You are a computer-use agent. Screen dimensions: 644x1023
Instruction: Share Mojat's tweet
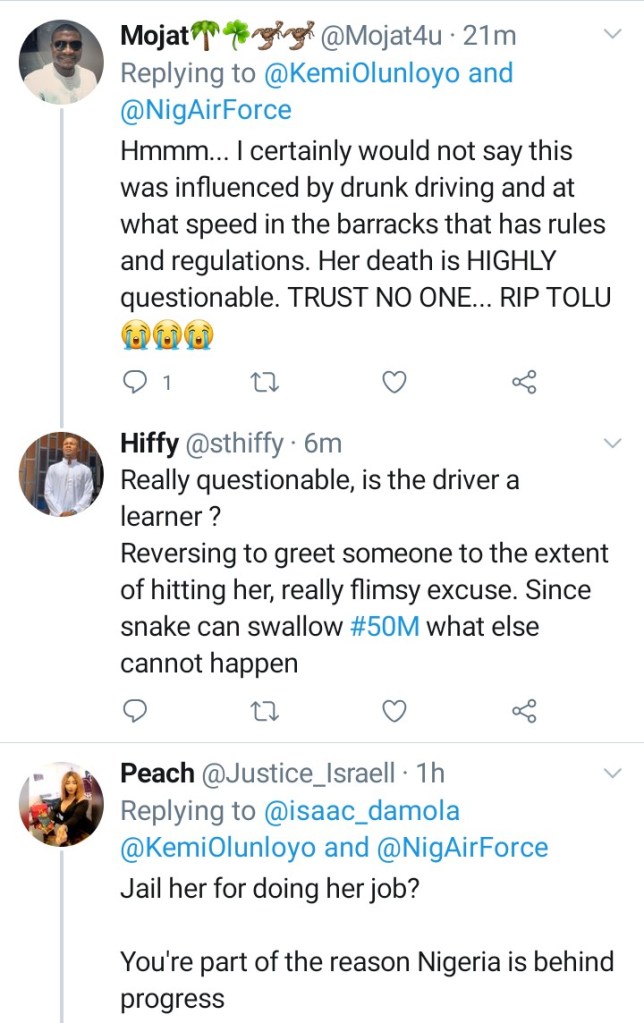click(524, 381)
